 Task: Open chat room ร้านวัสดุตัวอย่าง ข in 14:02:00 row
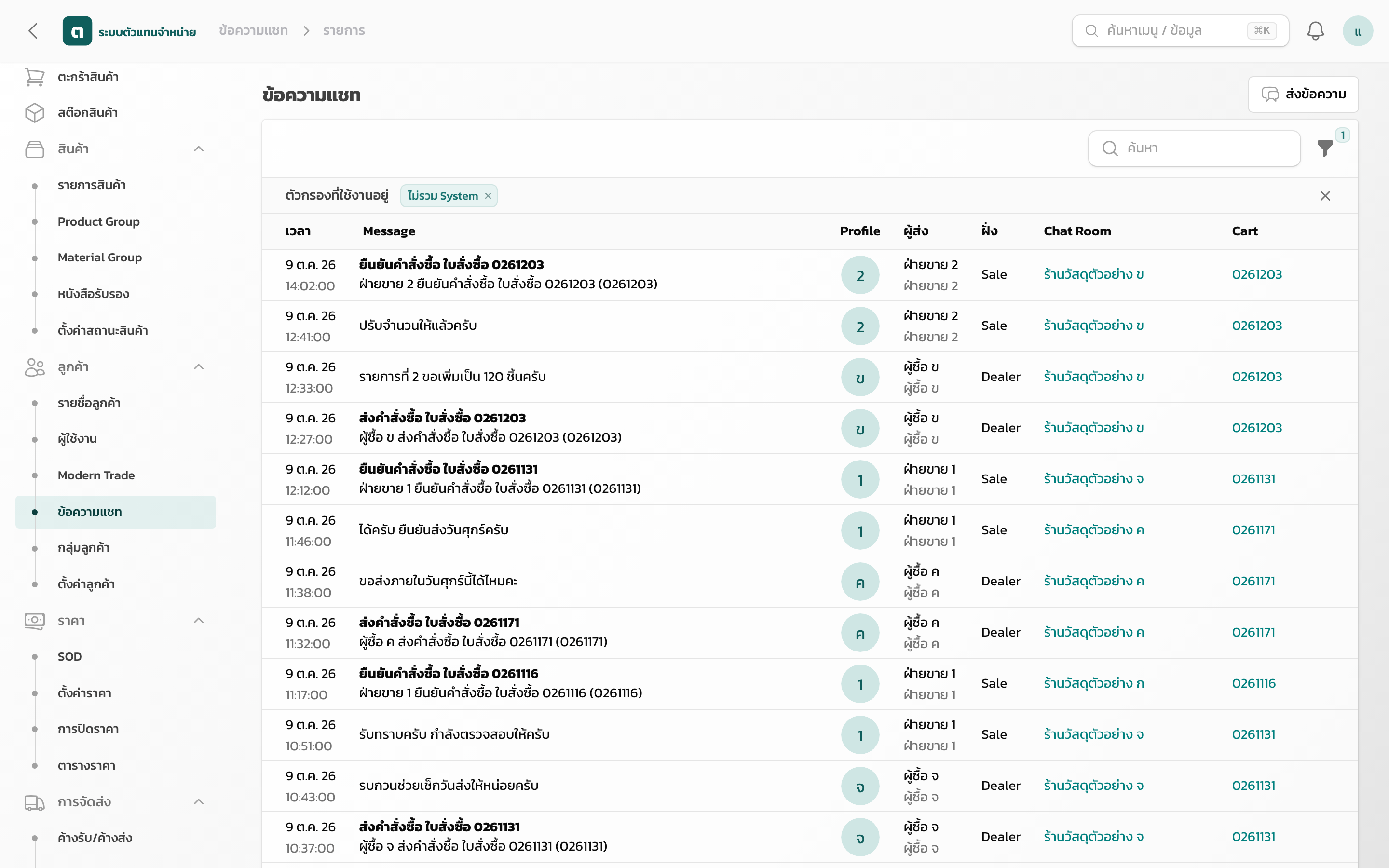pyautogui.click(x=1093, y=274)
